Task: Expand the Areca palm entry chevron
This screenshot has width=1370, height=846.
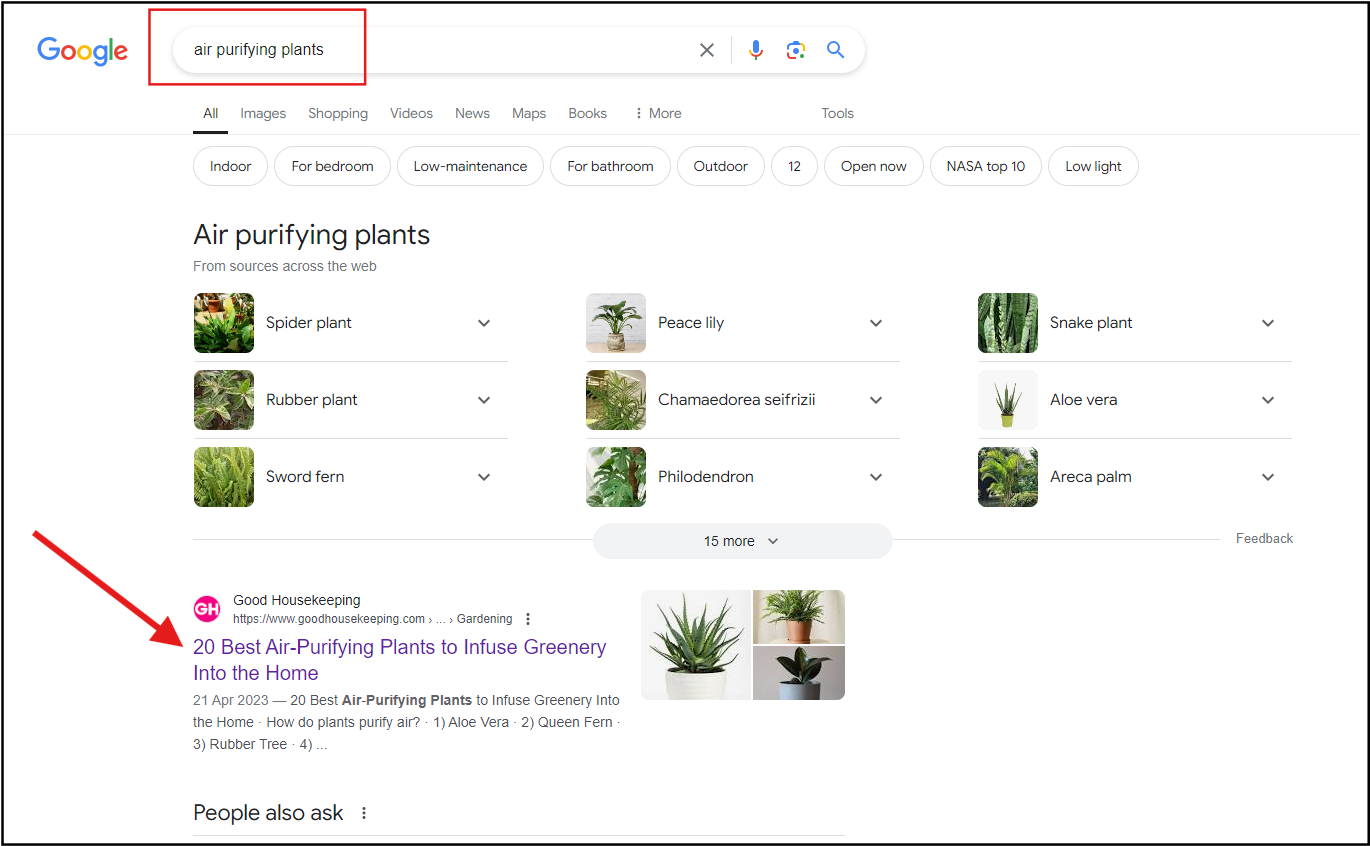Action: tap(1268, 477)
